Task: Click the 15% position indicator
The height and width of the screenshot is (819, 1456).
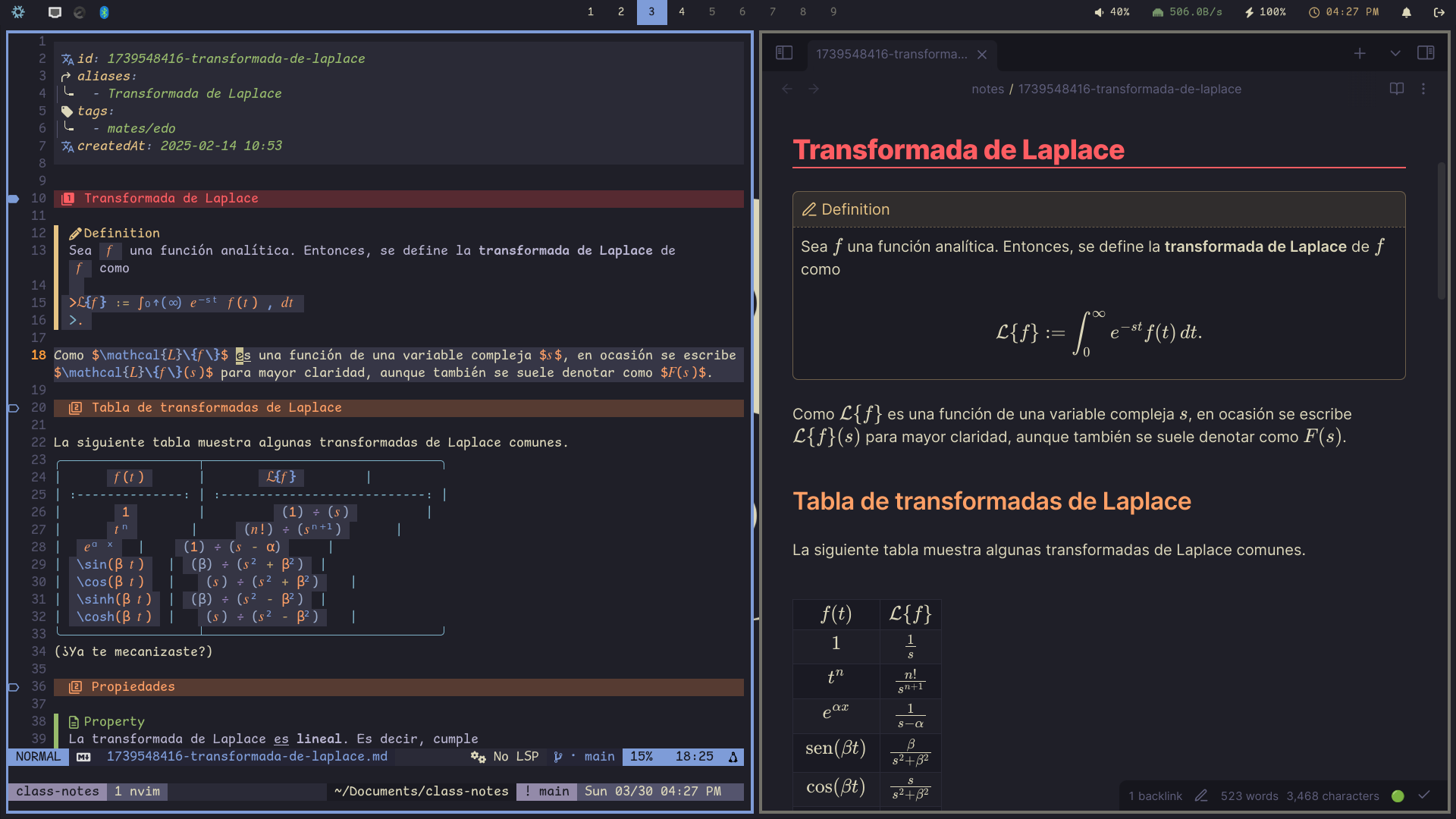Action: (642, 757)
